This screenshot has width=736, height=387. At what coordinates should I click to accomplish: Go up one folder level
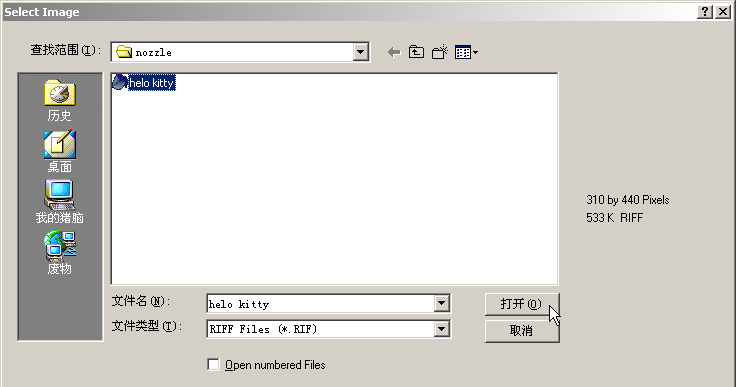click(x=416, y=52)
